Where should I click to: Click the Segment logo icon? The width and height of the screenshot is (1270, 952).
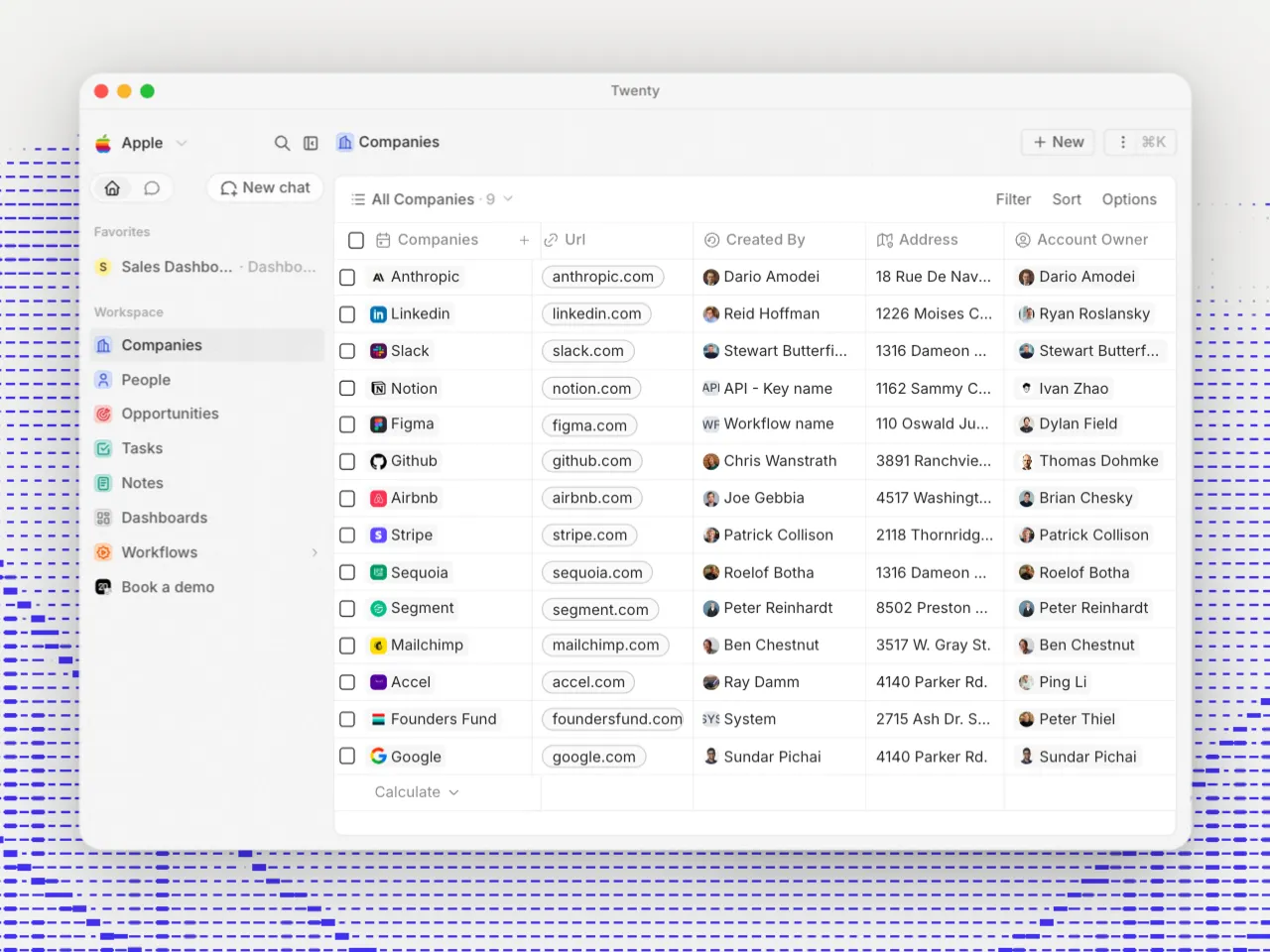point(378,609)
